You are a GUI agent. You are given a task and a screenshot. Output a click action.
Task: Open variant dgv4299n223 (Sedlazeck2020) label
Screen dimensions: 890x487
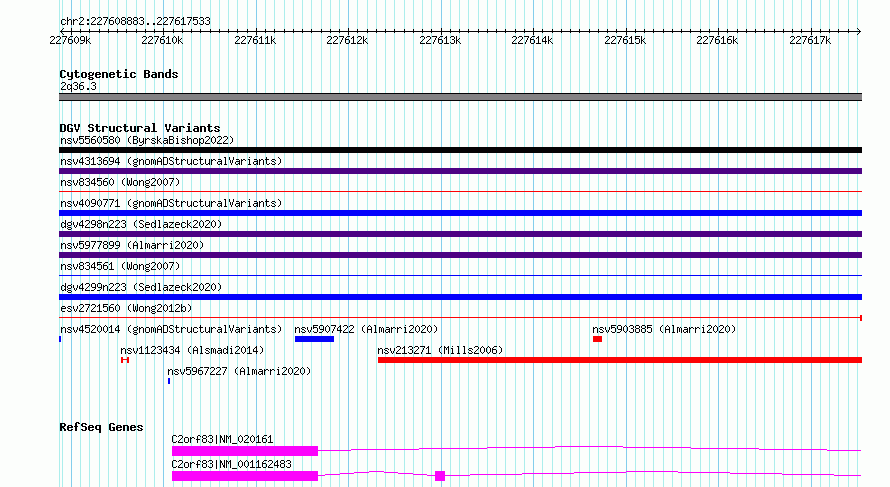click(x=141, y=287)
